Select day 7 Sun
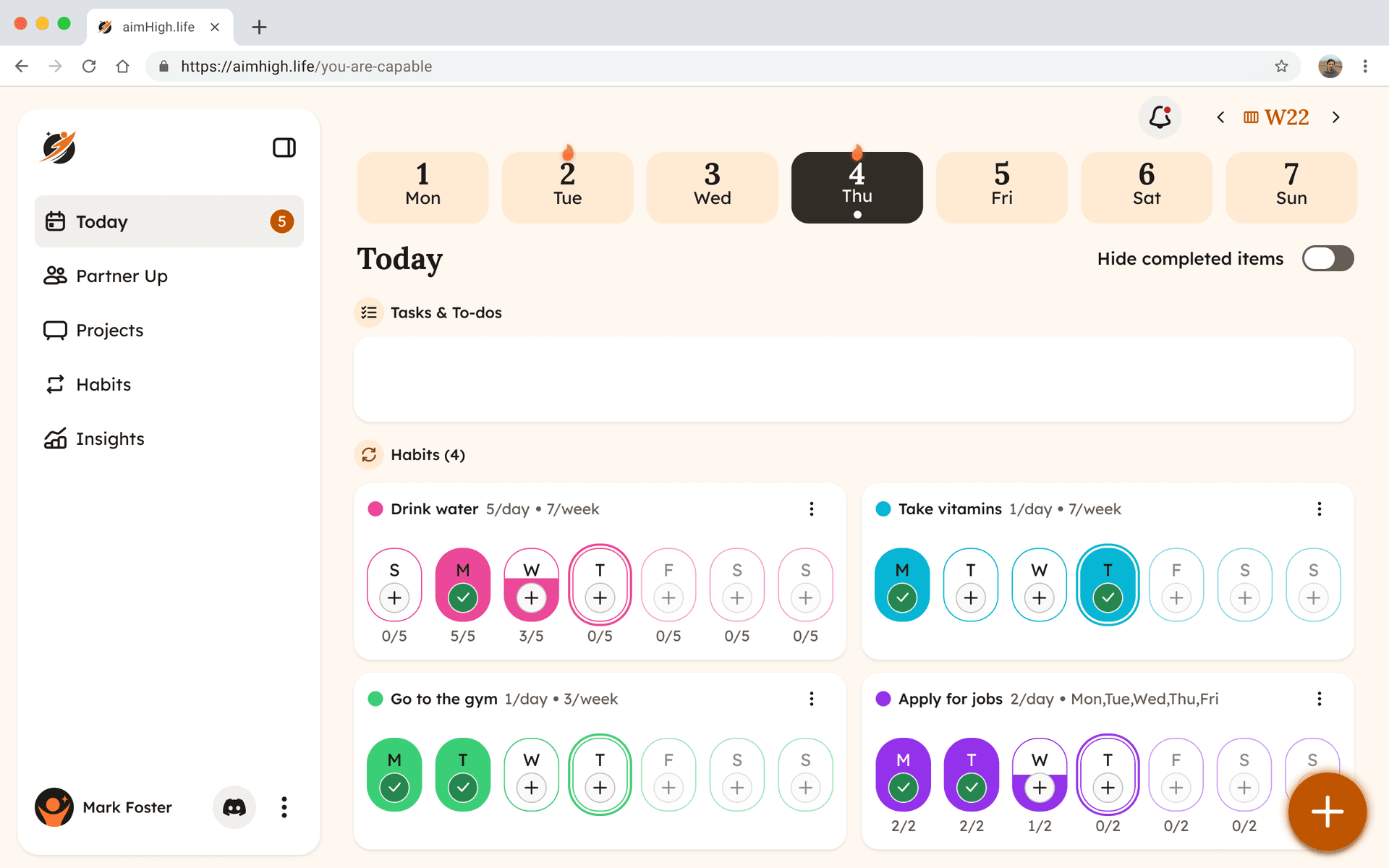Viewport: 1389px width, 868px height. click(x=1291, y=187)
